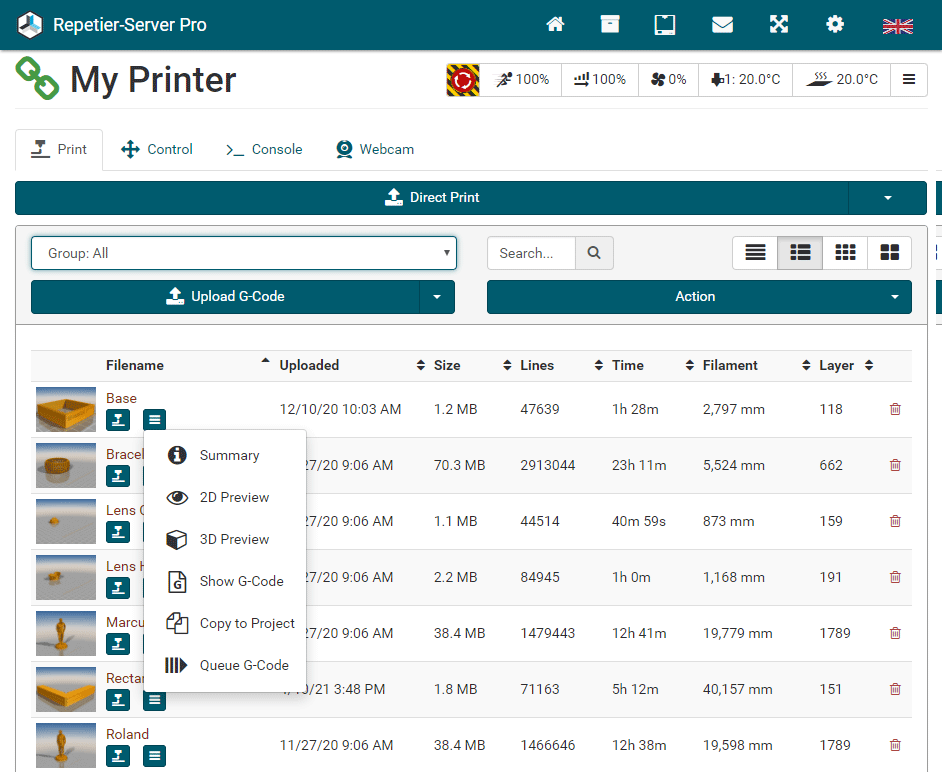The height and width of the screenshot is (772, 942).
Task: Switch to small grid thumbnail view
Action: pyautogui.click(x=845, y=253)
